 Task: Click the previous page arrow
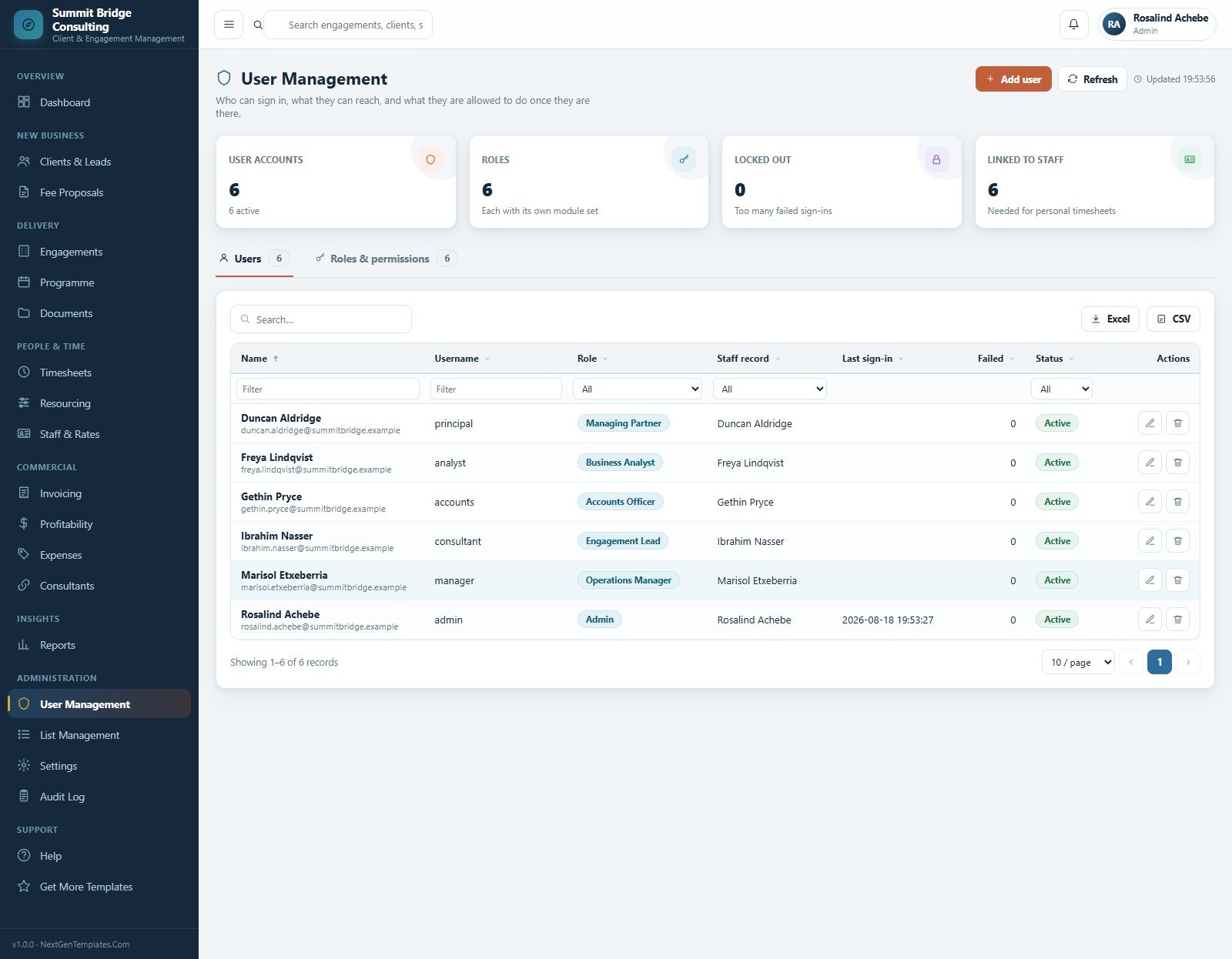tap(1131, 662)
